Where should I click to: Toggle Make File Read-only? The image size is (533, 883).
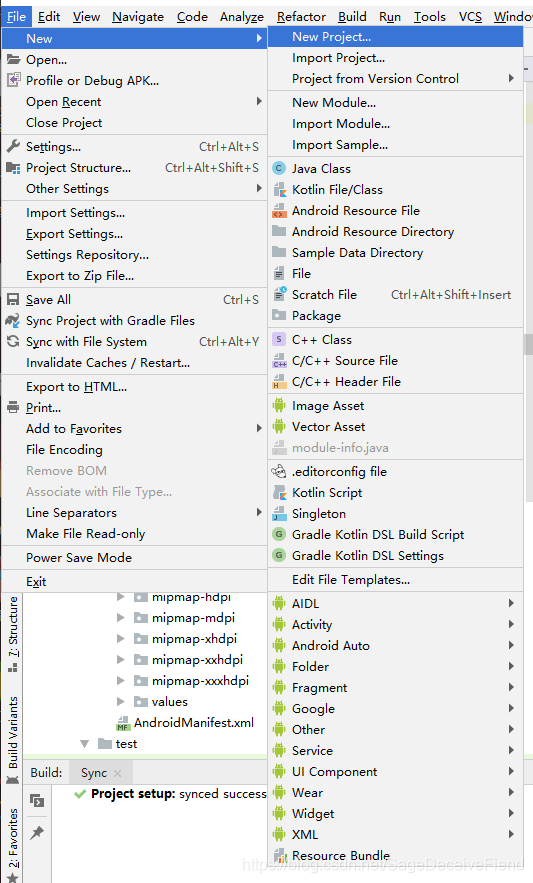134,534
